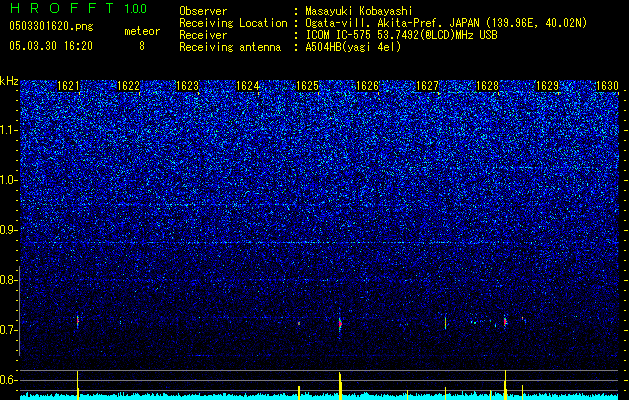Click the 'Receiving Location' label
The width and height of the screenshot is (629, 400).
(233, 23)
